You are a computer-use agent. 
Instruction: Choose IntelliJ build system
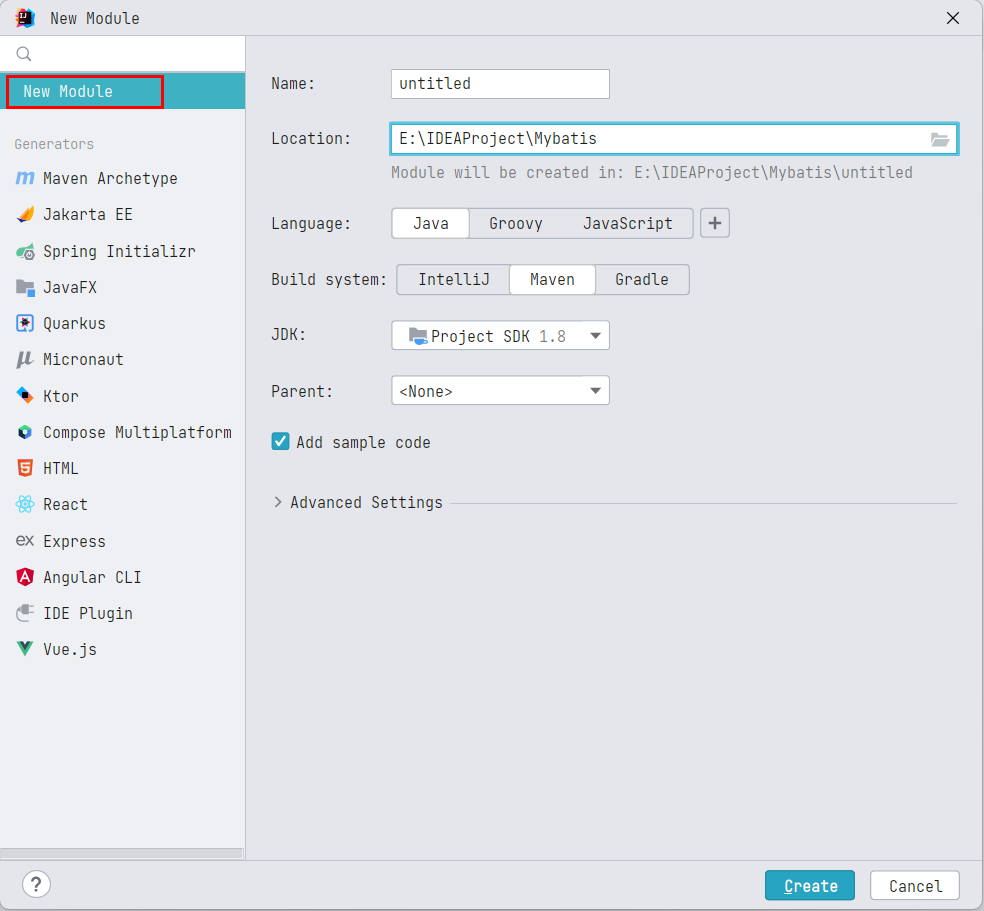point(454,279)
